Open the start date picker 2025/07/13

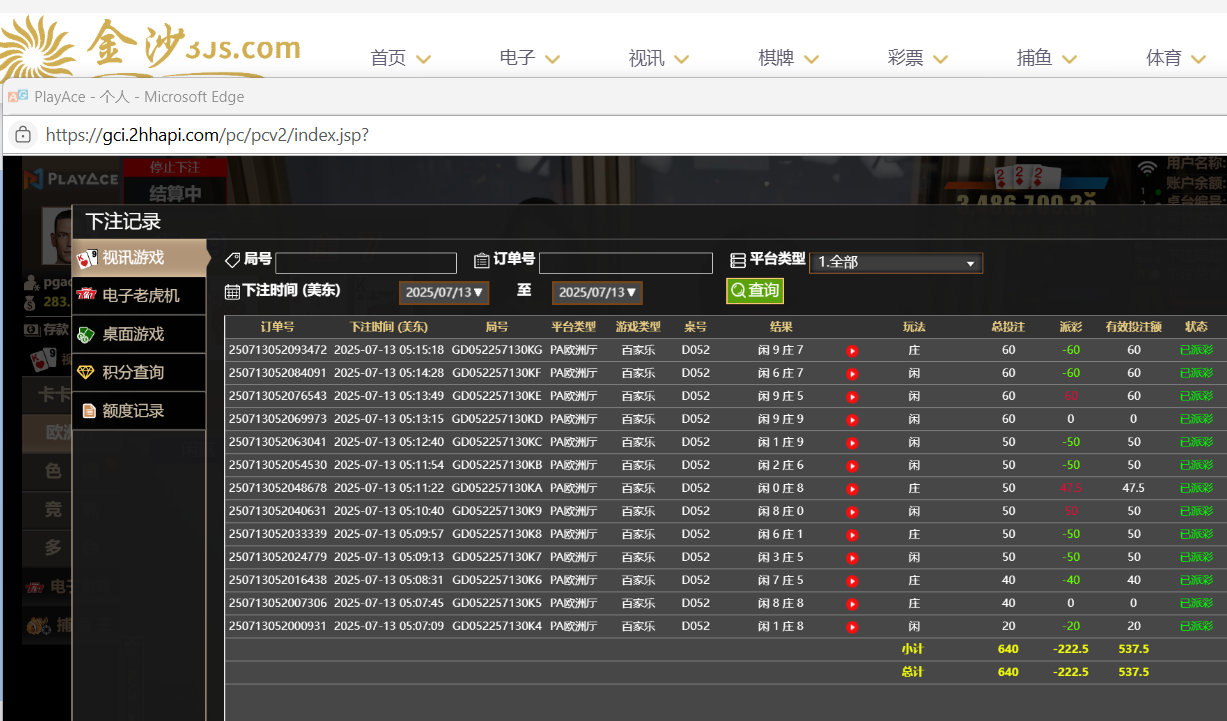pos(444,293)
